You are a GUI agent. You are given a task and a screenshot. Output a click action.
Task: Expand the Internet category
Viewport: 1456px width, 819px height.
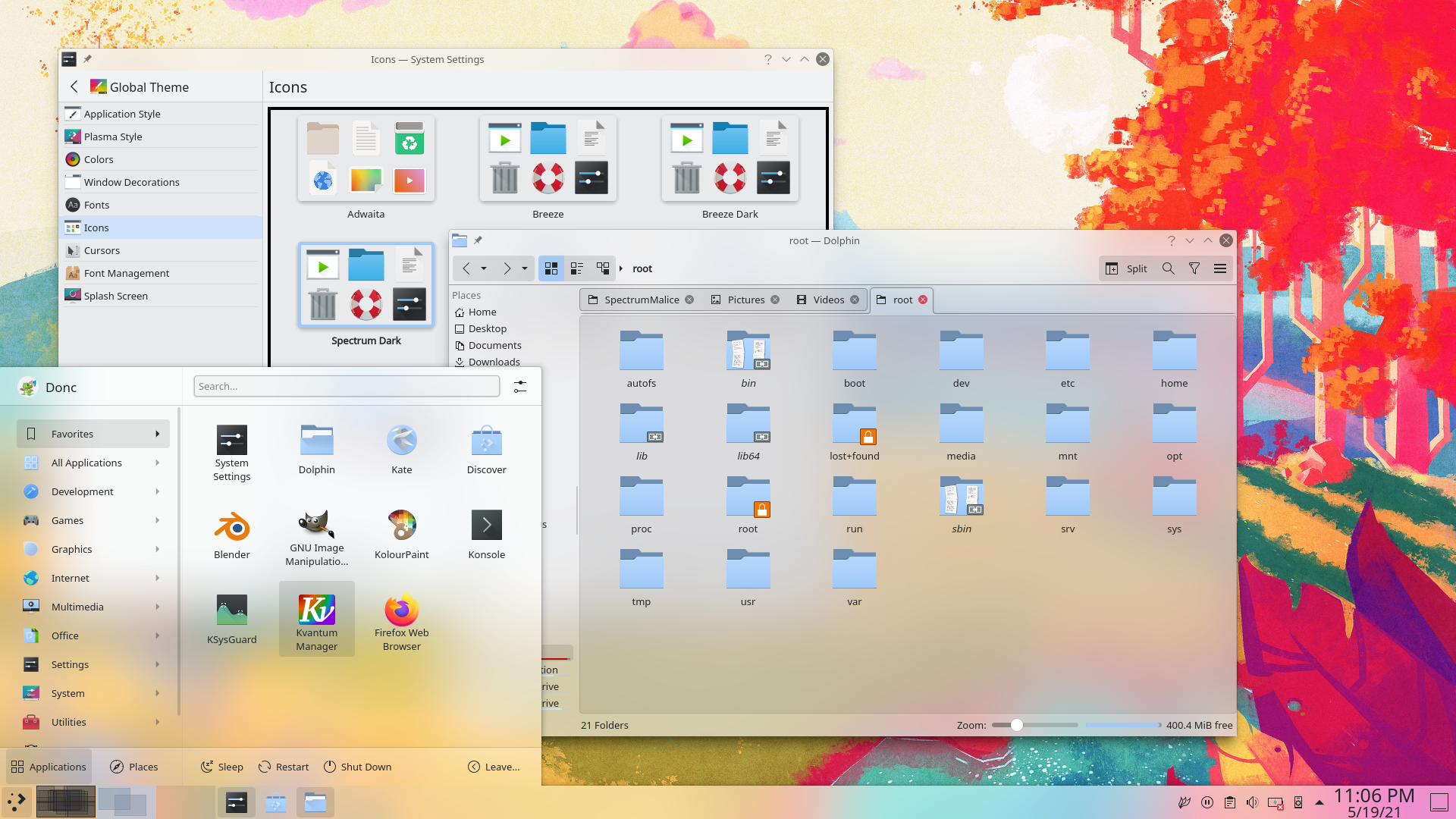93,578
